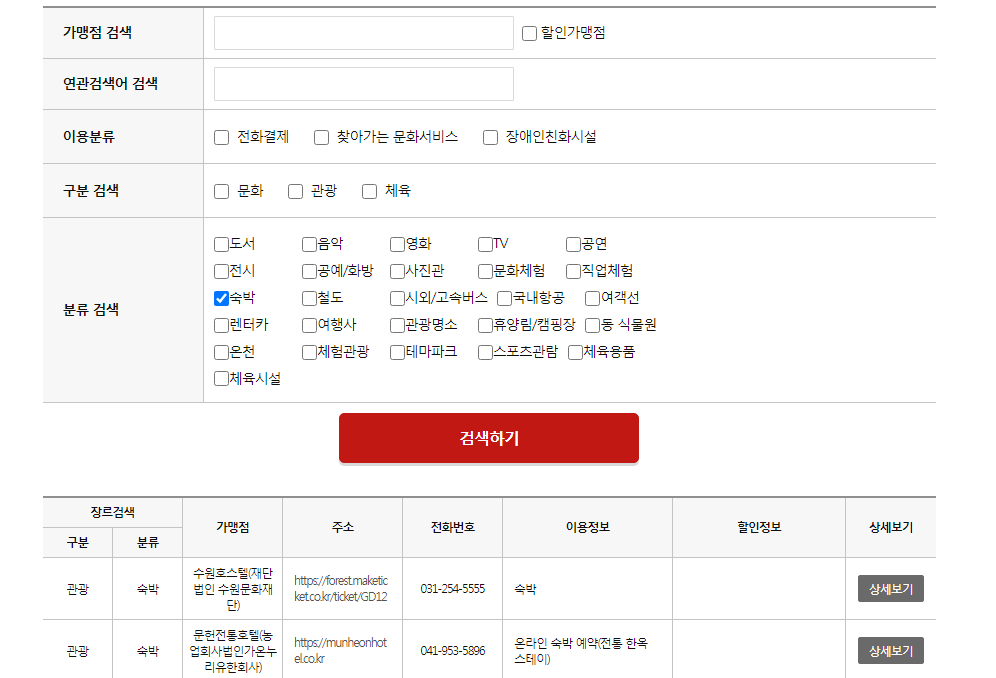996x678 pixels.
Task: Check the 공연 checkbox
Action: point(573,245)
